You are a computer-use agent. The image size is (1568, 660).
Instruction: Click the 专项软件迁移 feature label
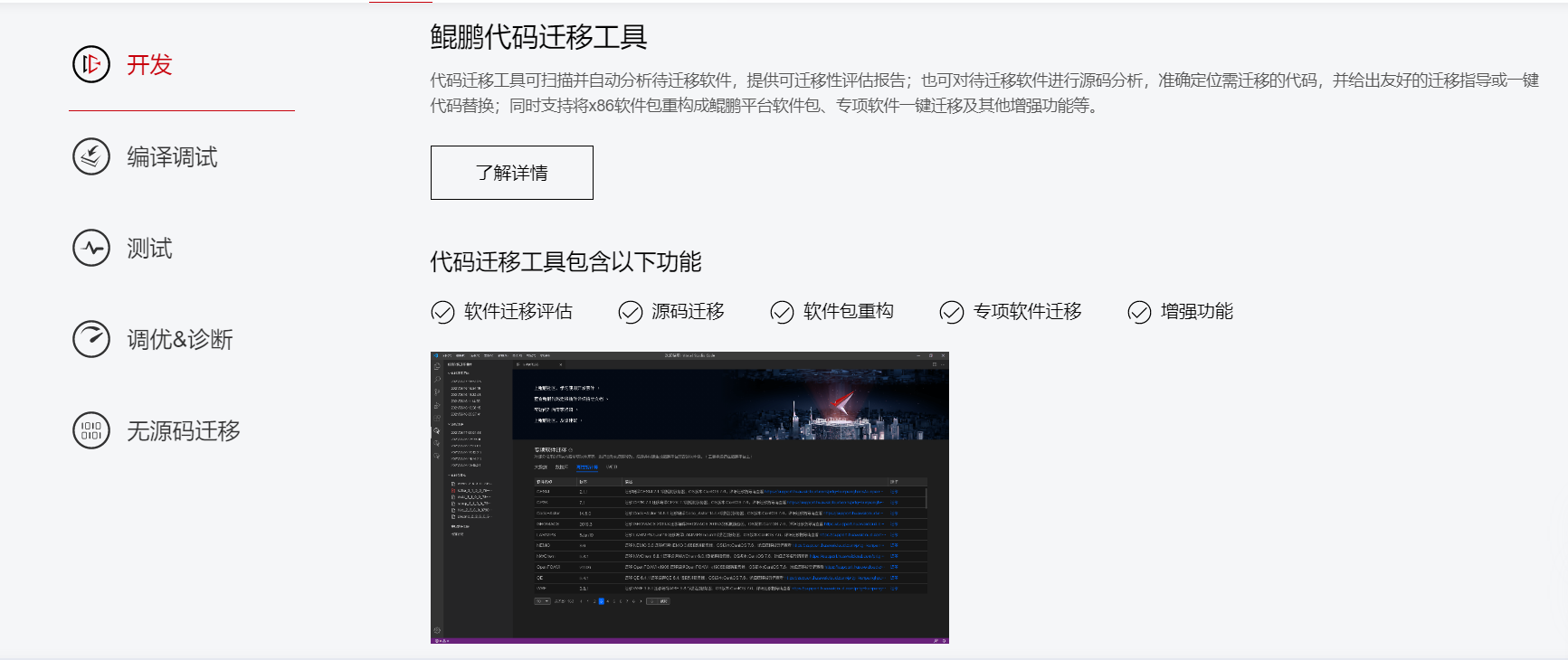pyautogui.click(x=1028, y=311)
